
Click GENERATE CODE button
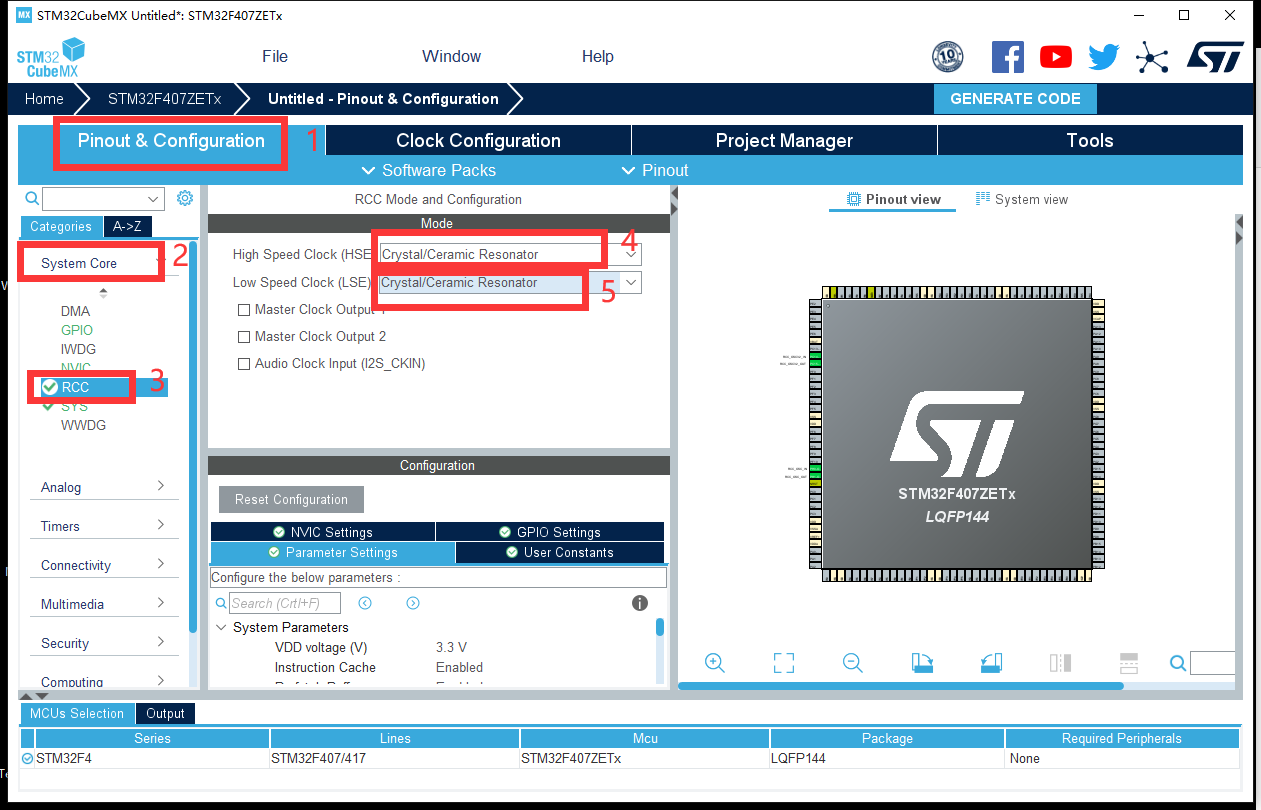click(1015, 99)
